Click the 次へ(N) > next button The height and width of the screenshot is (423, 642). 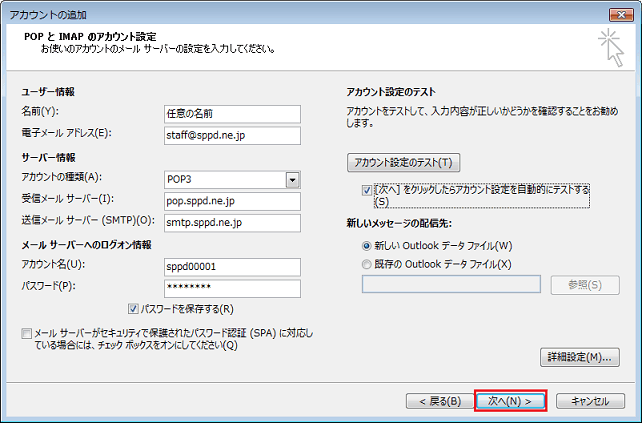tap(510, 401)
